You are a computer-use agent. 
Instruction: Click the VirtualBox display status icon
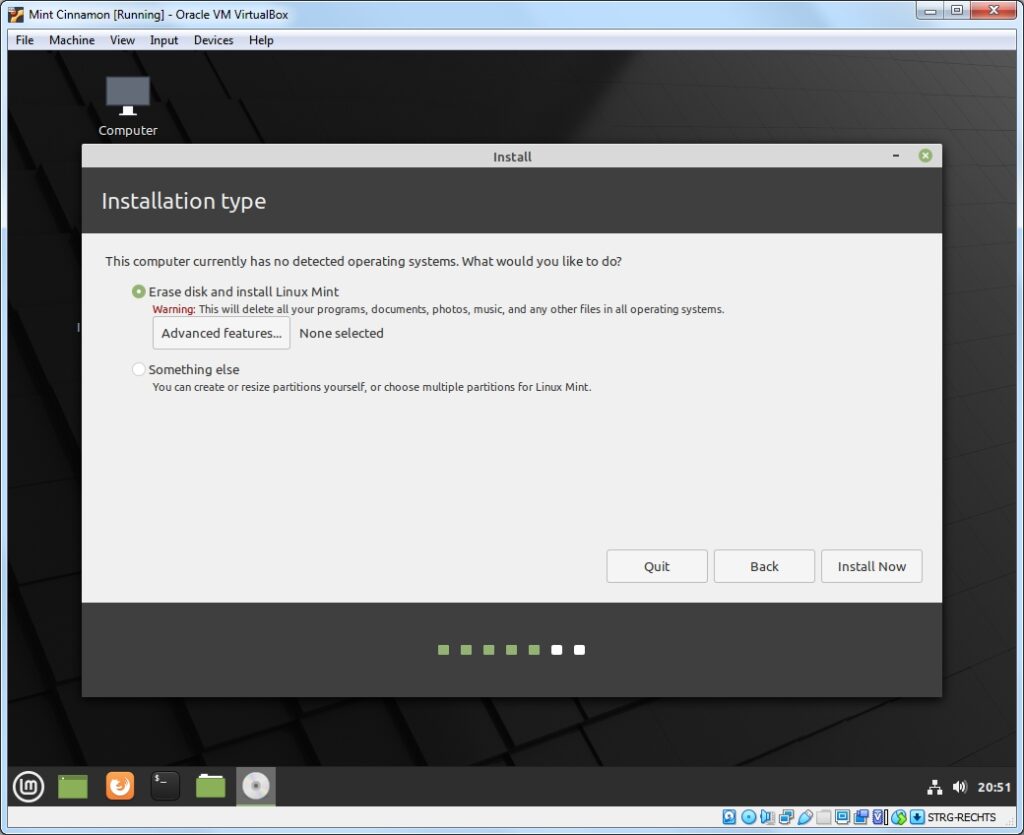842,817
